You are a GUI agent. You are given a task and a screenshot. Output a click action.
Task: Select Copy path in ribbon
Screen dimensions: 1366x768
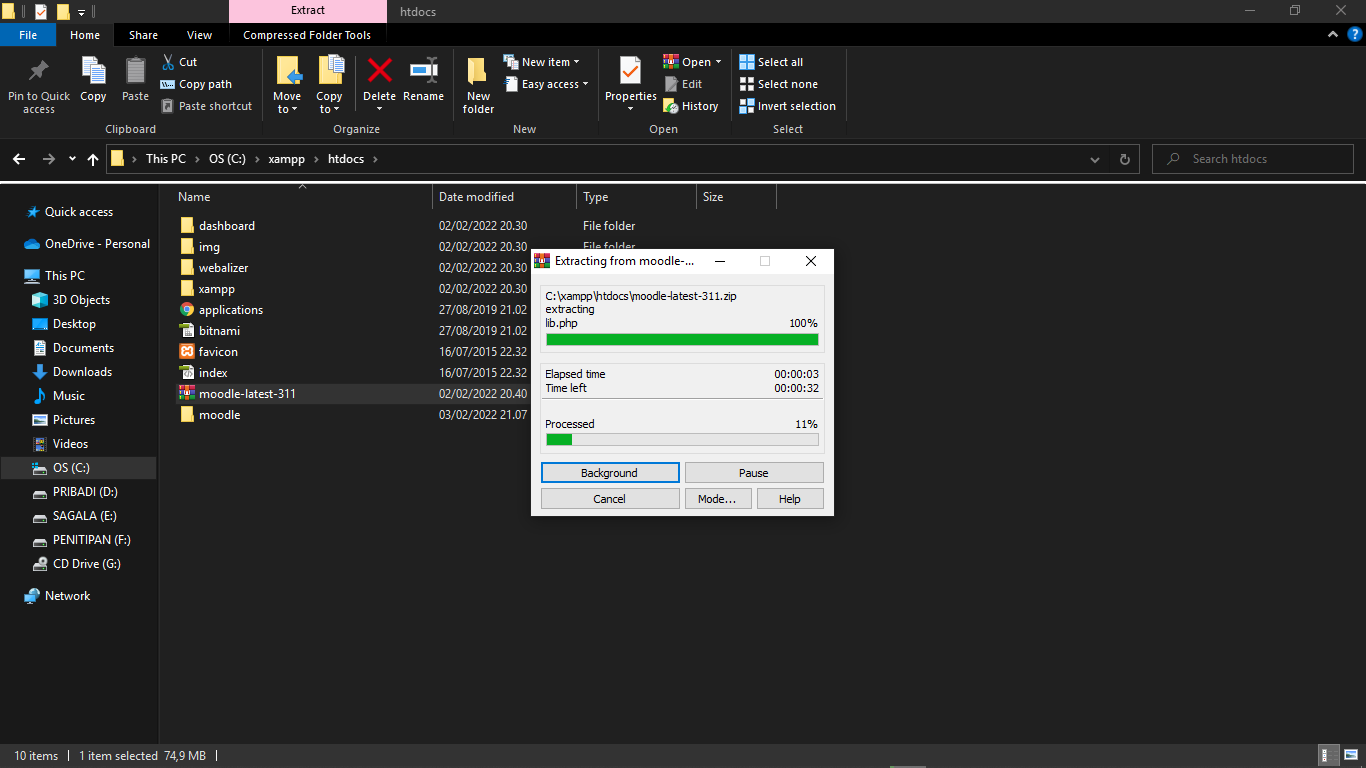196,84
